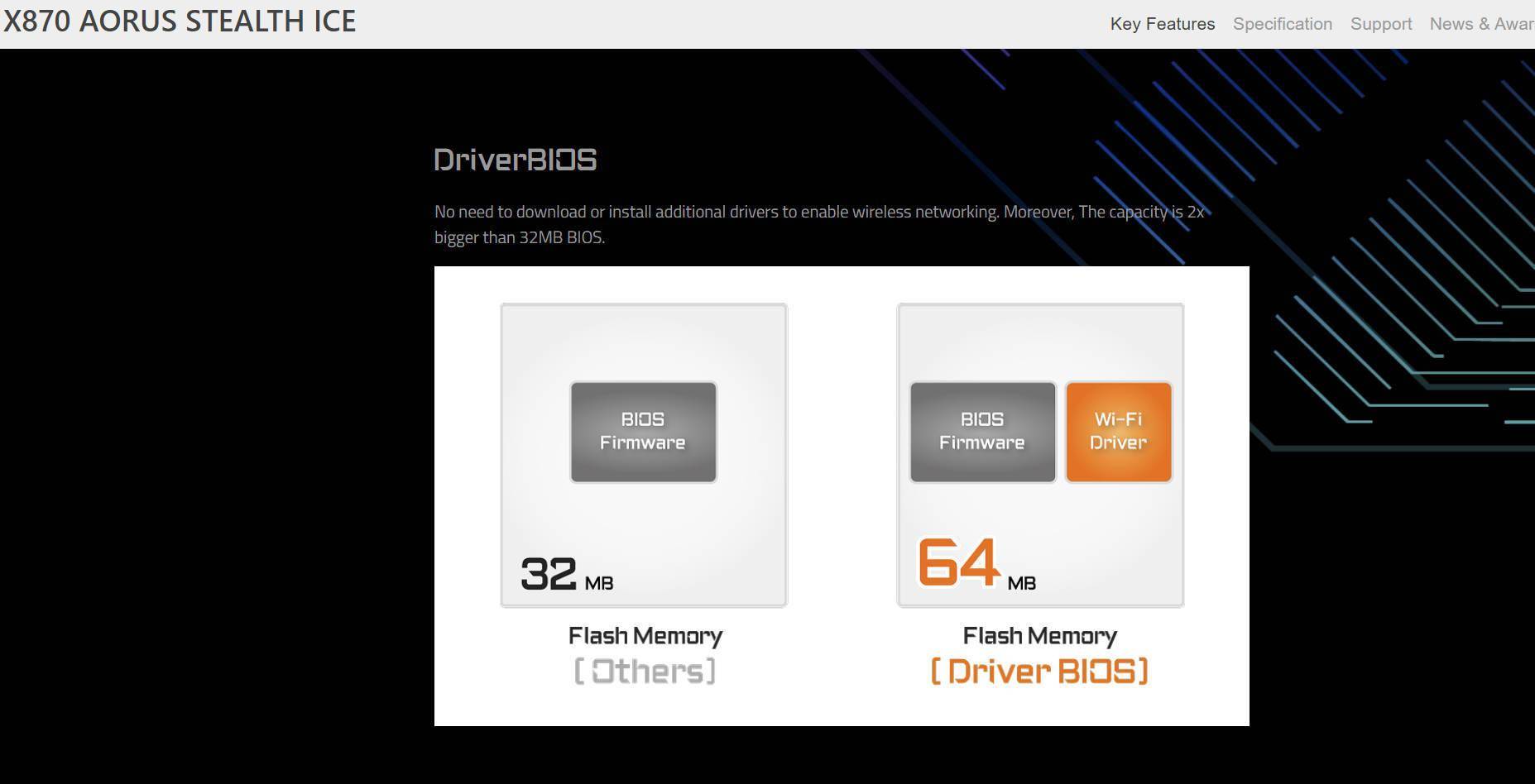
Task: Open the Key Features menu
Action: [1162, 23]
